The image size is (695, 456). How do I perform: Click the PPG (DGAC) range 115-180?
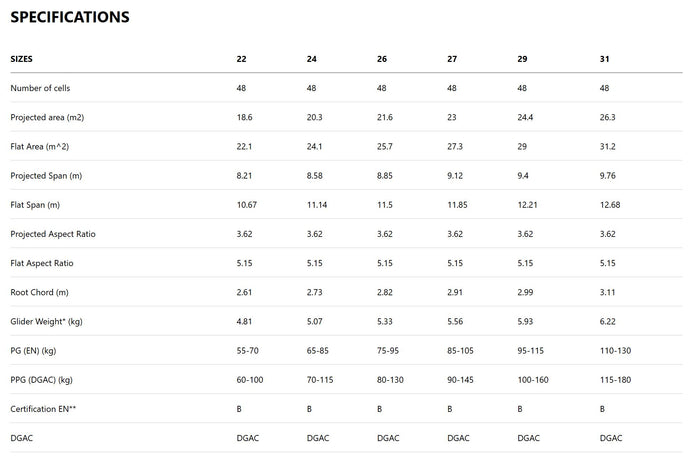pos(615,380)
